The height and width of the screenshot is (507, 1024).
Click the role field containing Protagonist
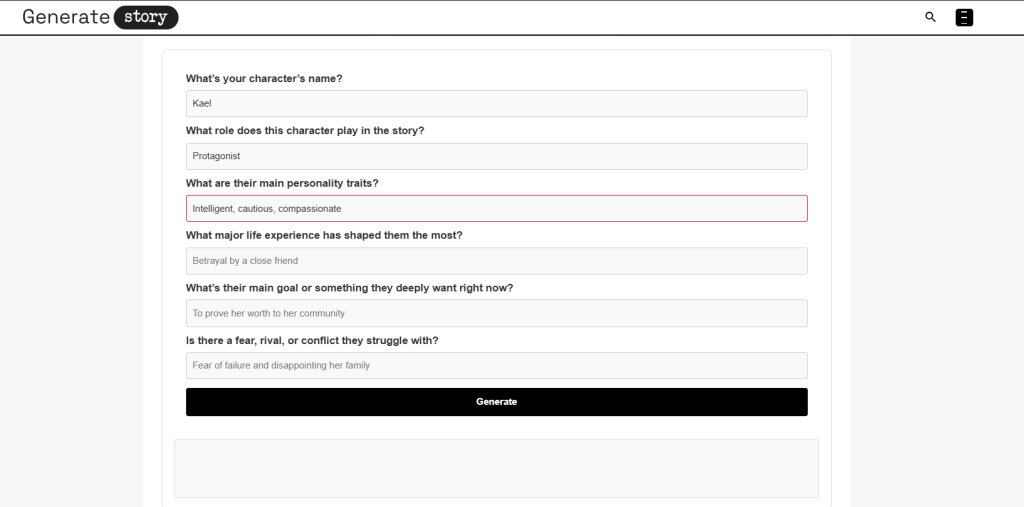(496, 156)
